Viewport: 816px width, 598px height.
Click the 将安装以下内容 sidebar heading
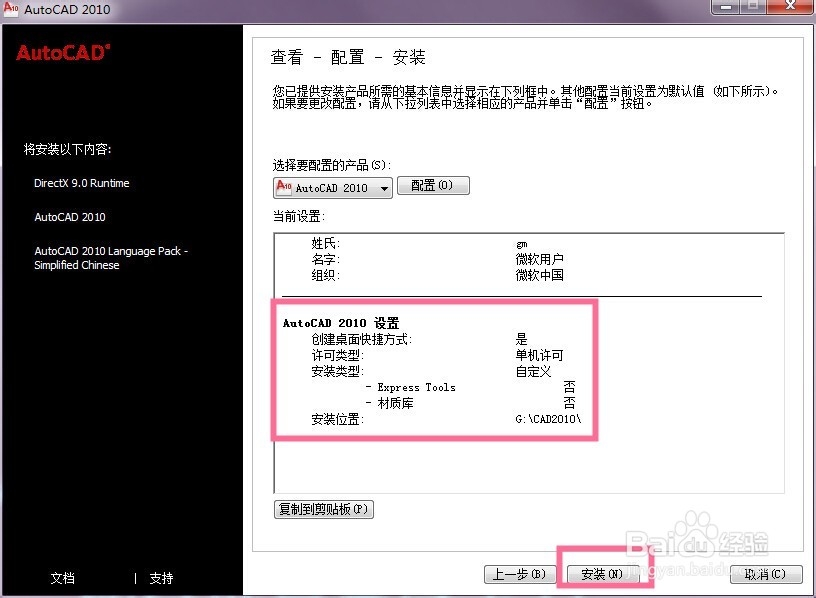point(68,149)
